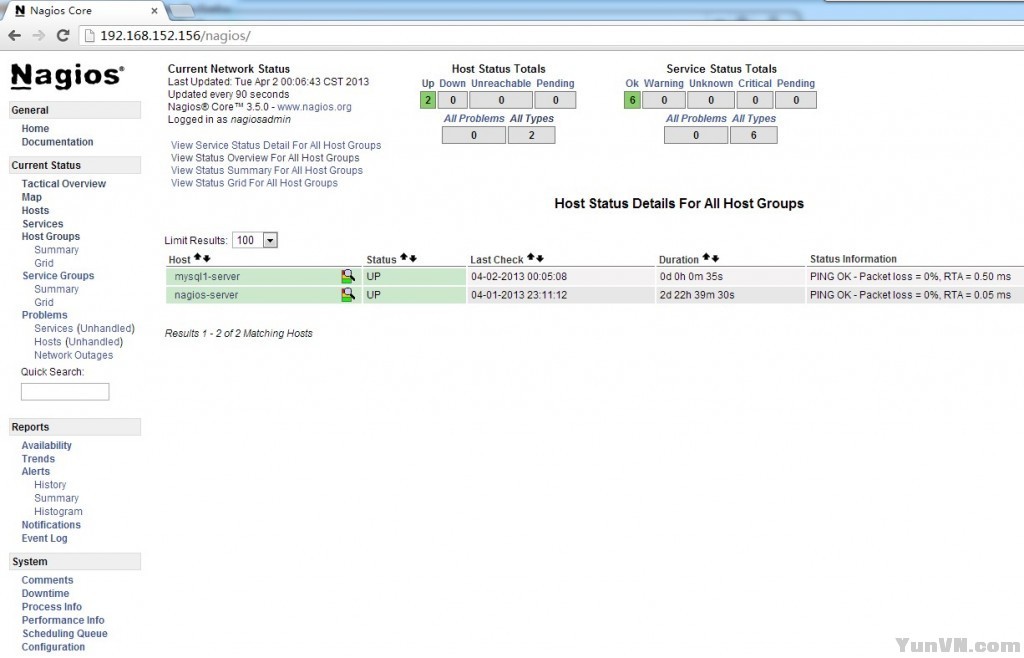This screenshot has height=658, width=1024.
Task: Focus the Quick Search field
Action: [65, 392]
